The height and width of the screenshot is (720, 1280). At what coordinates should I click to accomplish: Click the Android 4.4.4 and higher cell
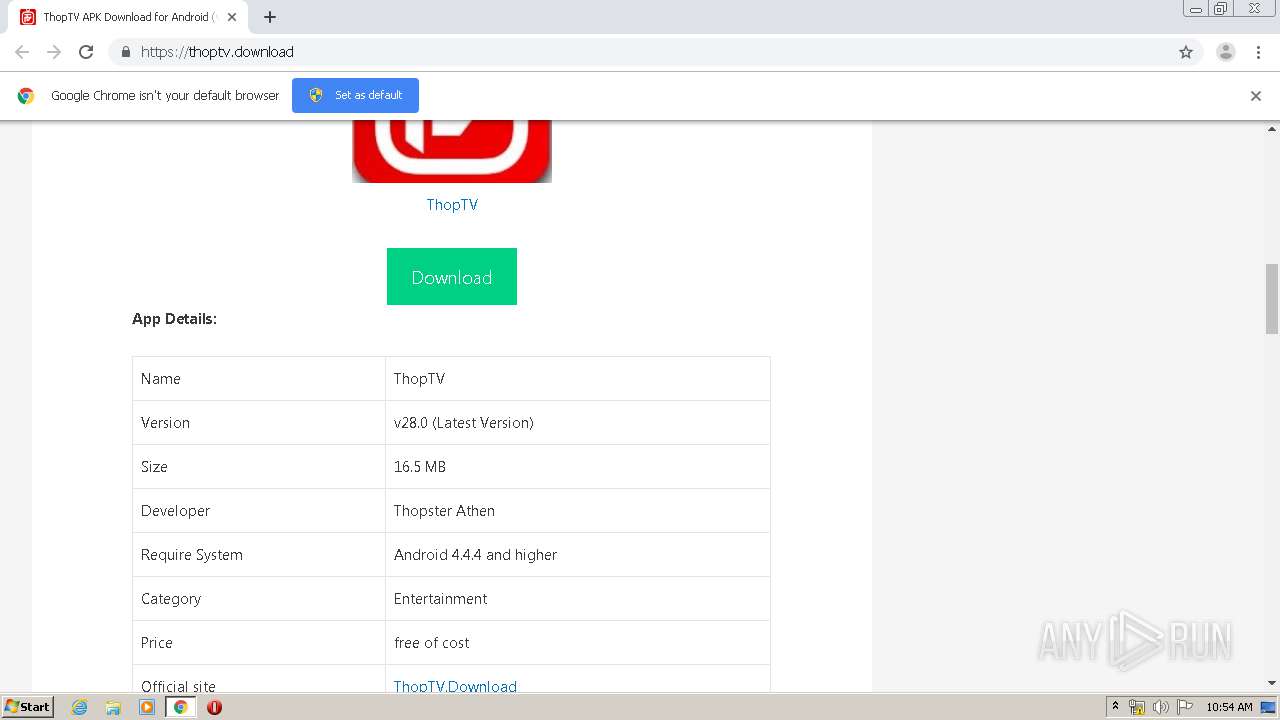pos(578,555)
